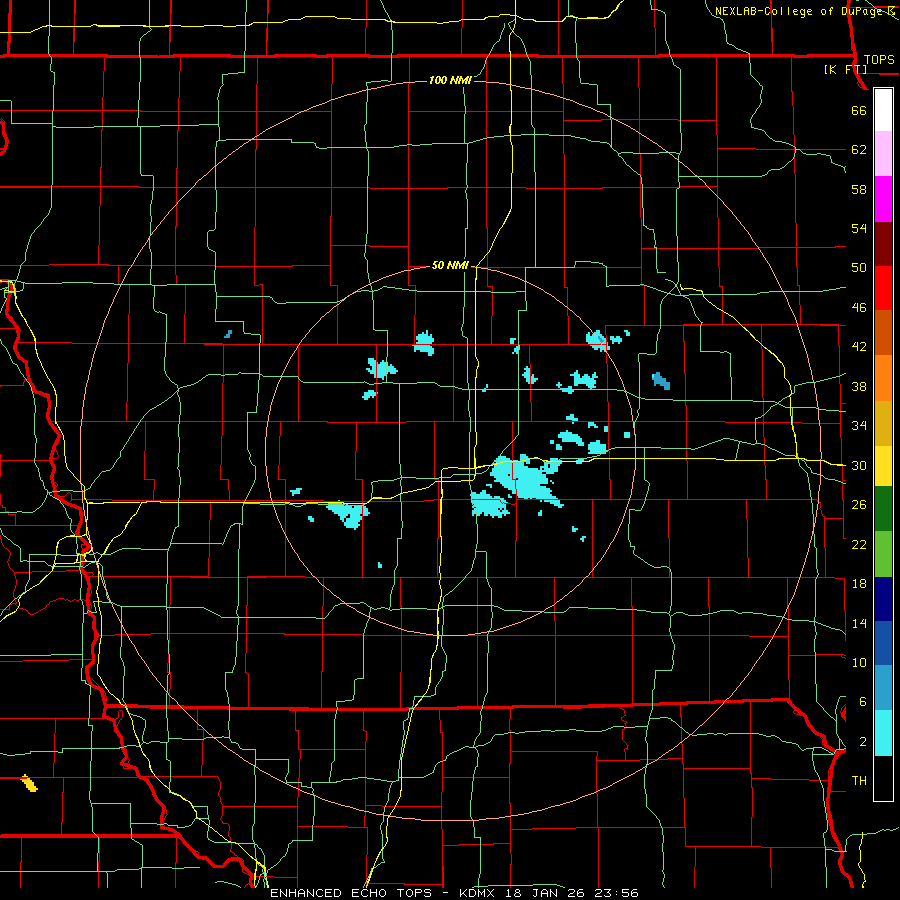Click the yellow legend swatch near 30

[x=883, y=466]
